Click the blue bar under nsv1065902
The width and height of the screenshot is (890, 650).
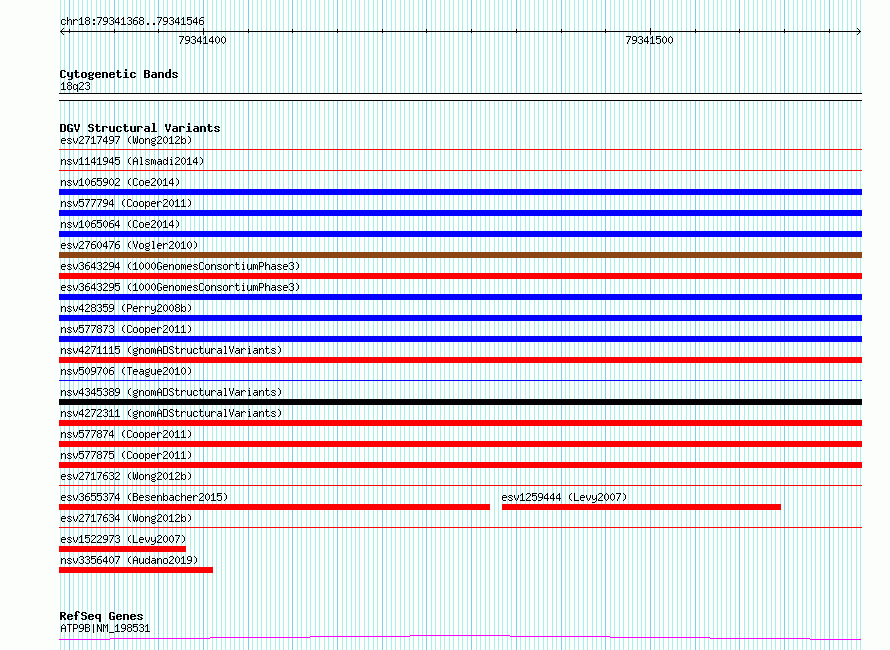click(460, 192)
